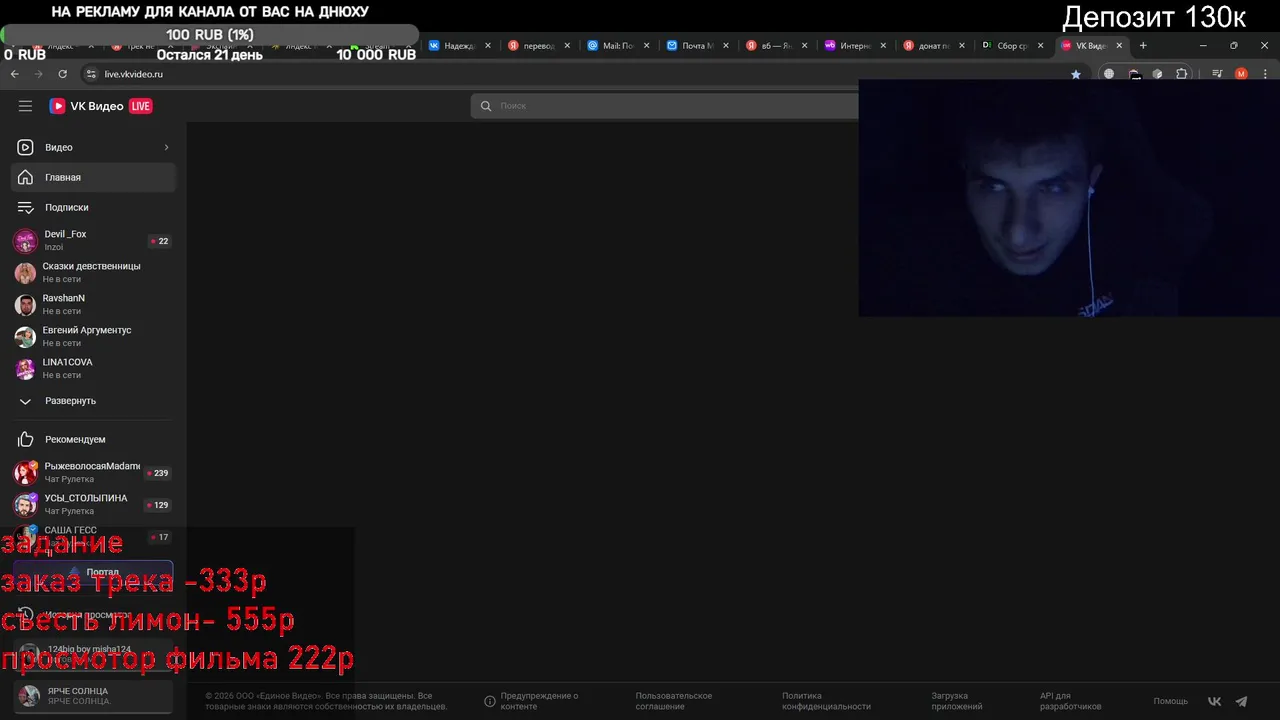Close the active VK Видео browser tab
This screenshot has height=720, width=1280.
tap(1119, 45)
